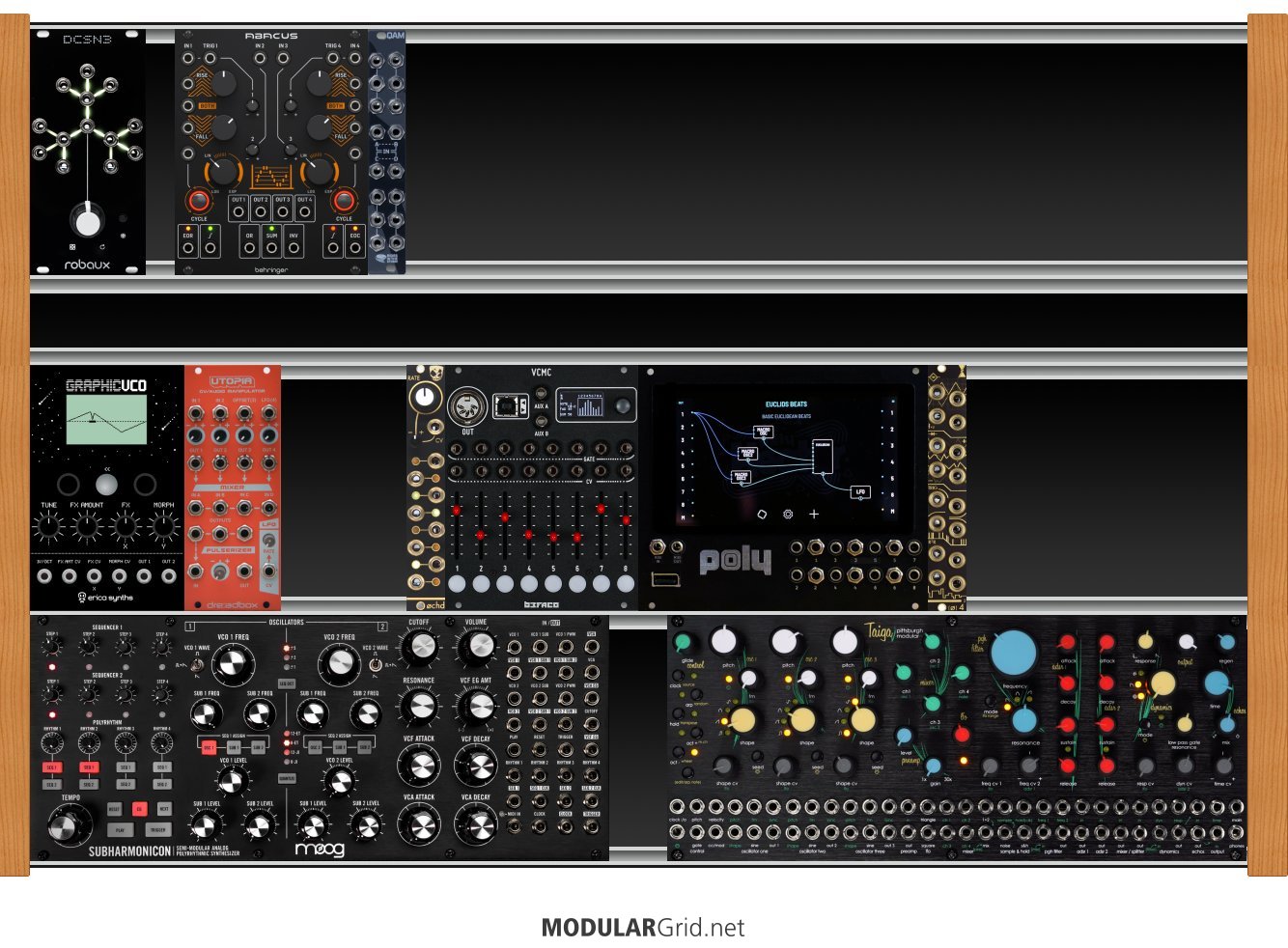This screenshot has height=948, width=1288.
Task: Click the FX AMOUNT knob on Graphic VCO
Action: pyautogui.click(x=87, y=527)
